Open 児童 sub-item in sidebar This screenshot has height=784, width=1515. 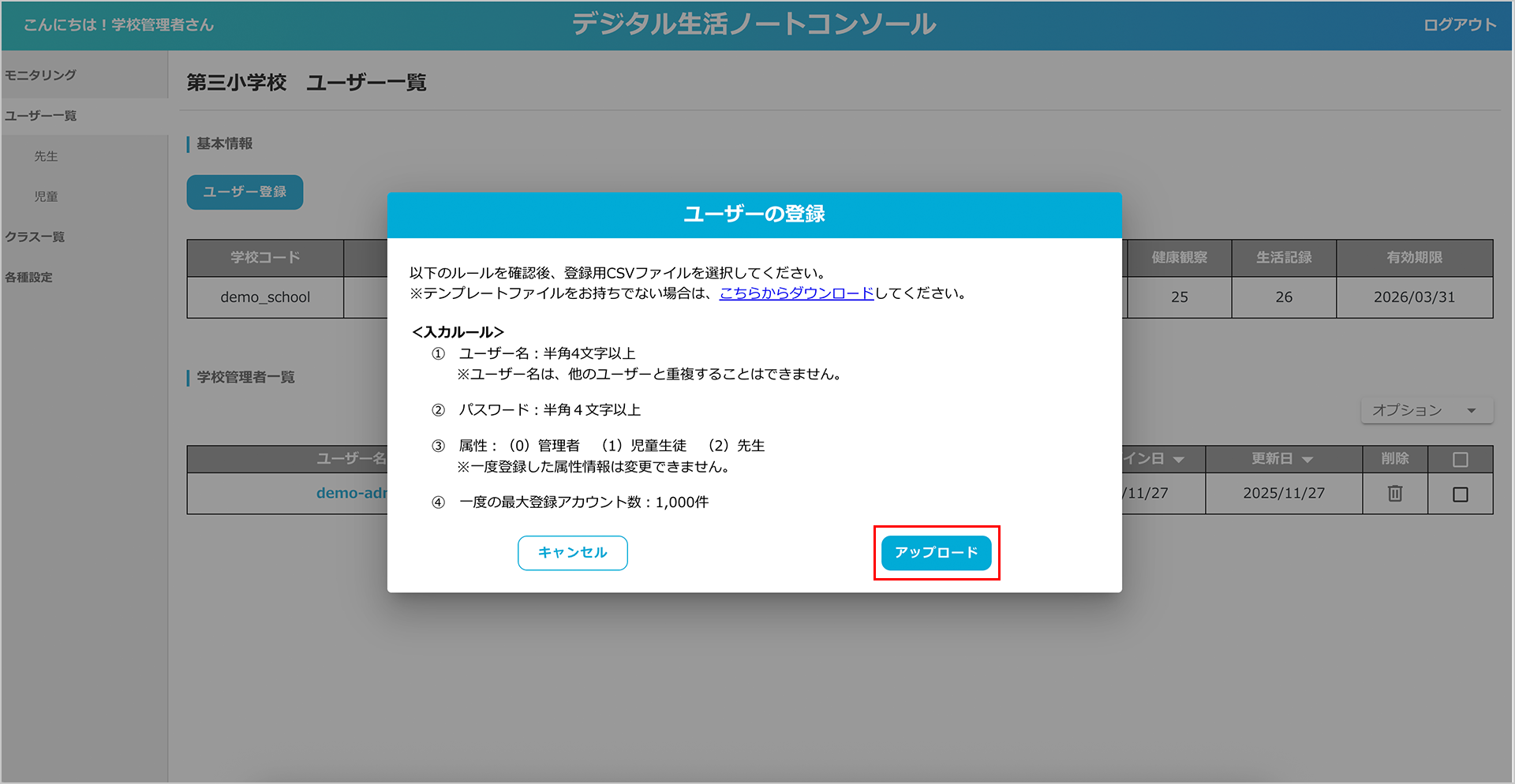(46, 196)
